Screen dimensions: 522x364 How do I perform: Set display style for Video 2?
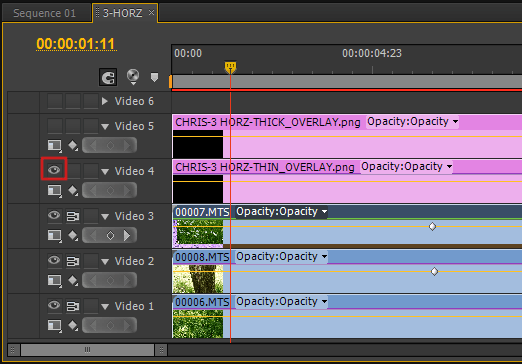click(x=55, y=280)
